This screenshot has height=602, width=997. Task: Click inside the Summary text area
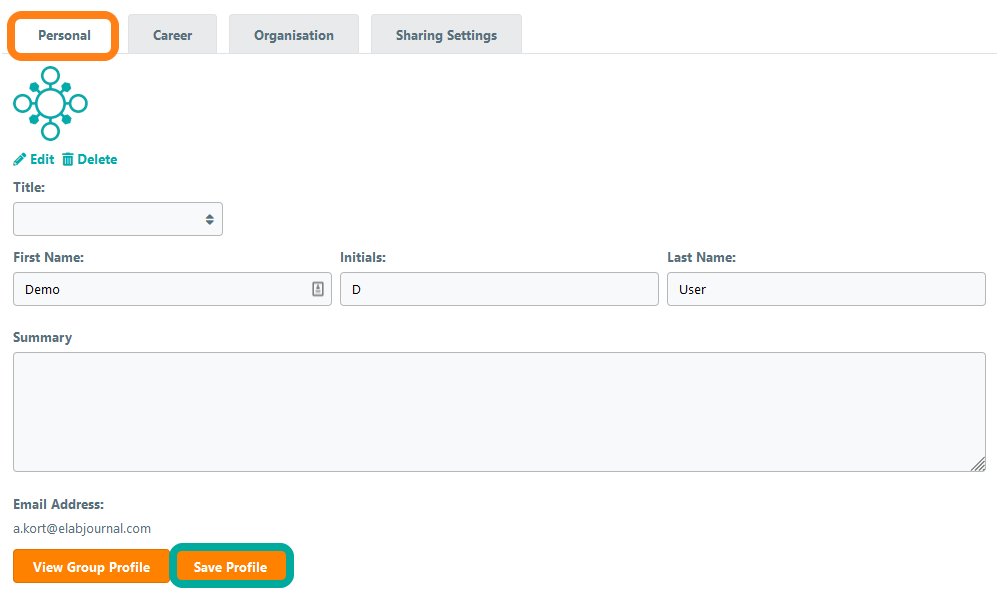tap(498, 411)
